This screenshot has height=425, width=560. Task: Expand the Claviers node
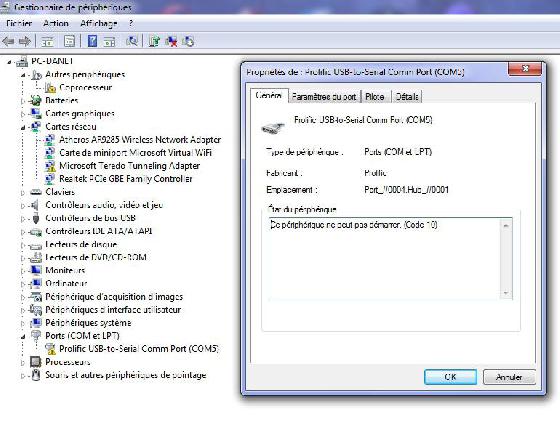(23, 192)
